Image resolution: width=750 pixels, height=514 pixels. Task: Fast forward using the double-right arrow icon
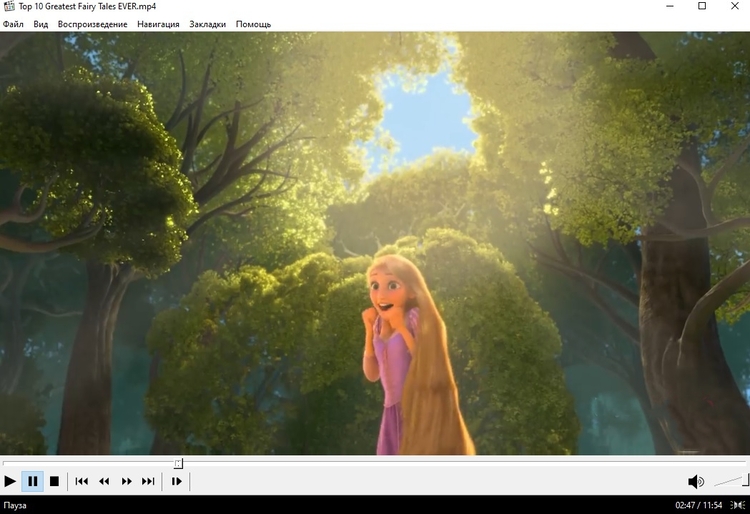click(127, 481)
